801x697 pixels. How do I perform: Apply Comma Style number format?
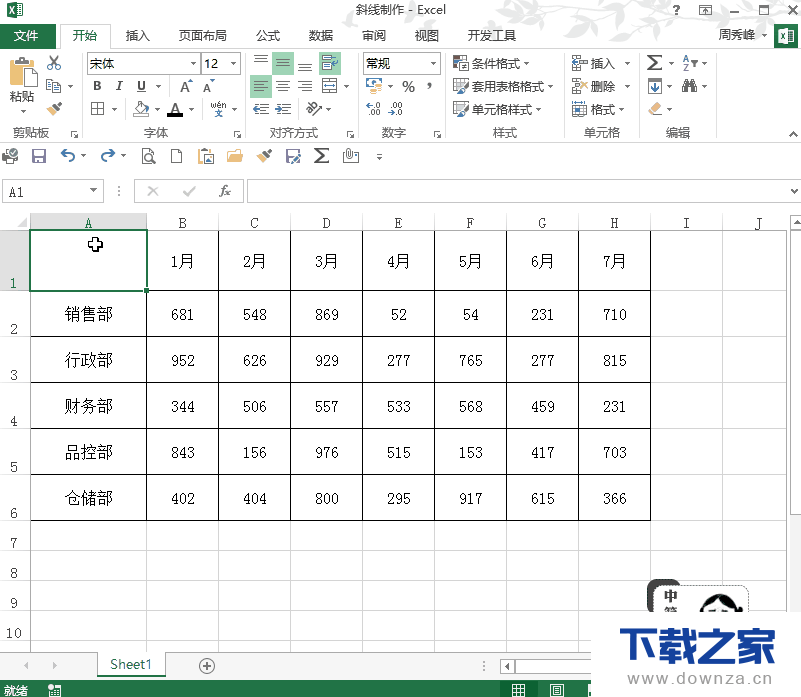(x=430, y=86)
